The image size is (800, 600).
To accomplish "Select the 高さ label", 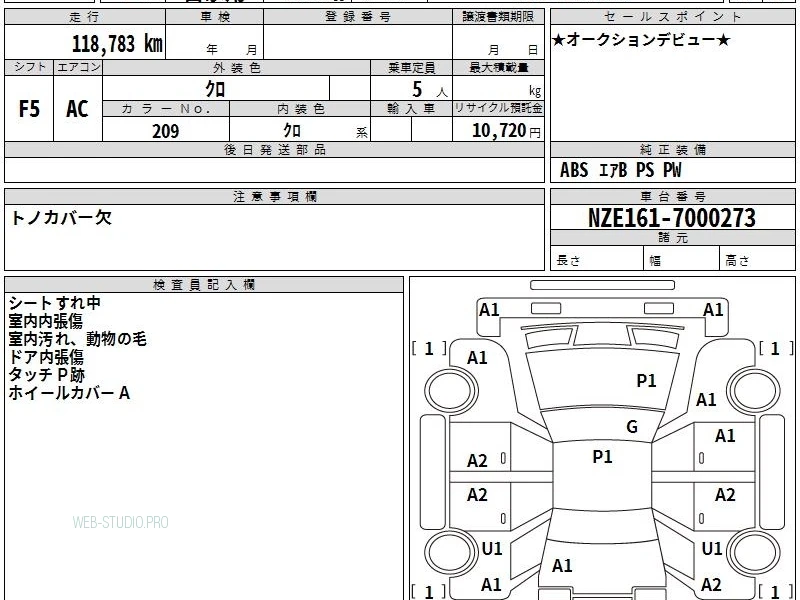I will click(x=737, y=261).
